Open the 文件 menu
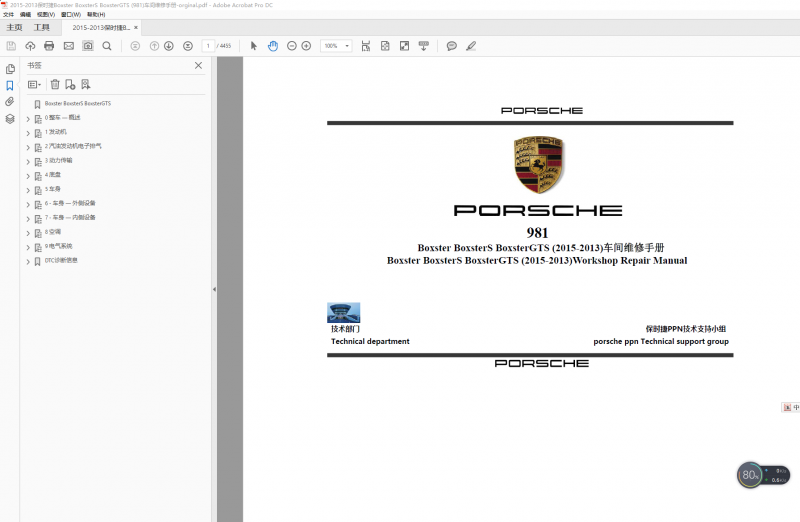 coord(9,14)
